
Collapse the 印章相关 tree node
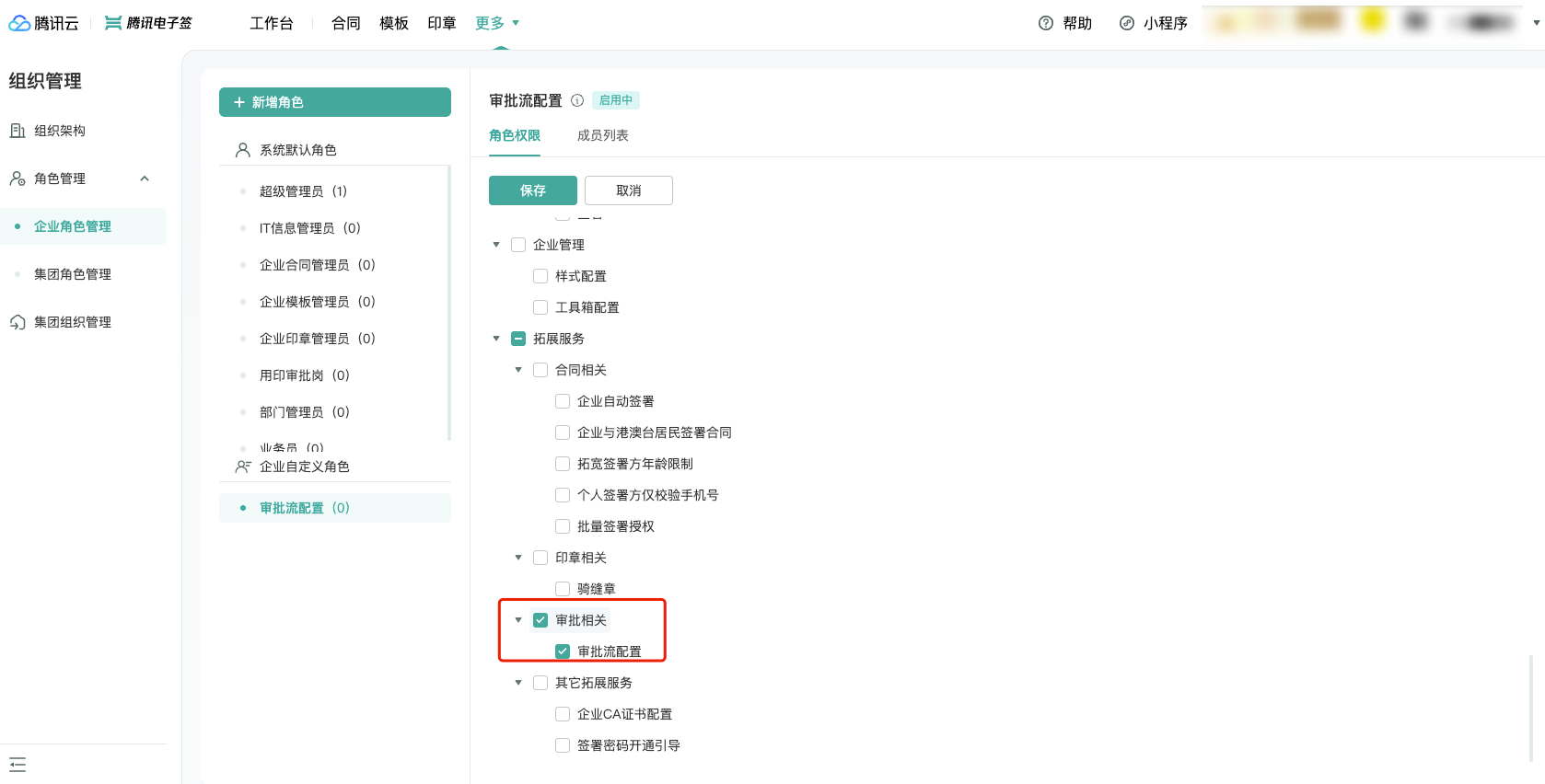tap(518, 558)
